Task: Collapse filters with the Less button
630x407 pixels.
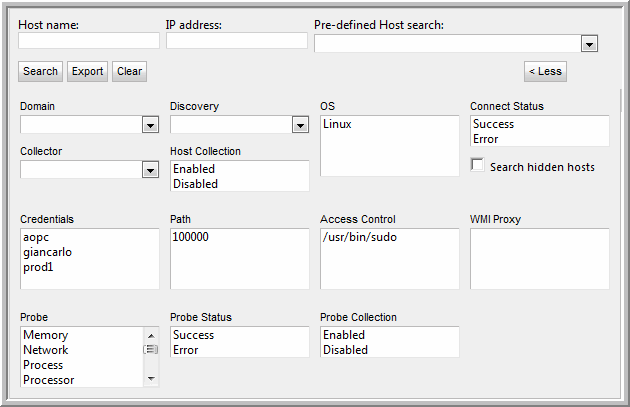Action: (545, 71)
